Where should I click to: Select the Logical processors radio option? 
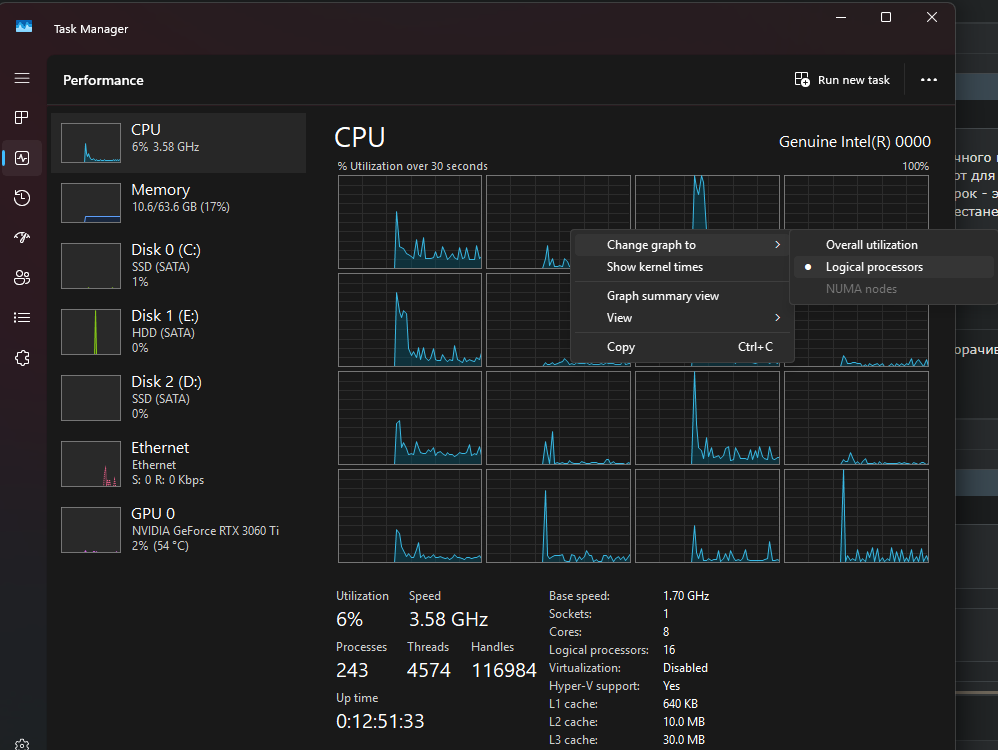tap(873, 267)
